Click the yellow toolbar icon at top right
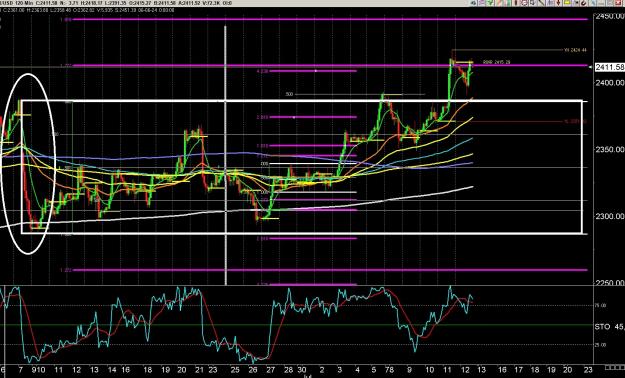625x378 pixels. (x=567, y=3)
